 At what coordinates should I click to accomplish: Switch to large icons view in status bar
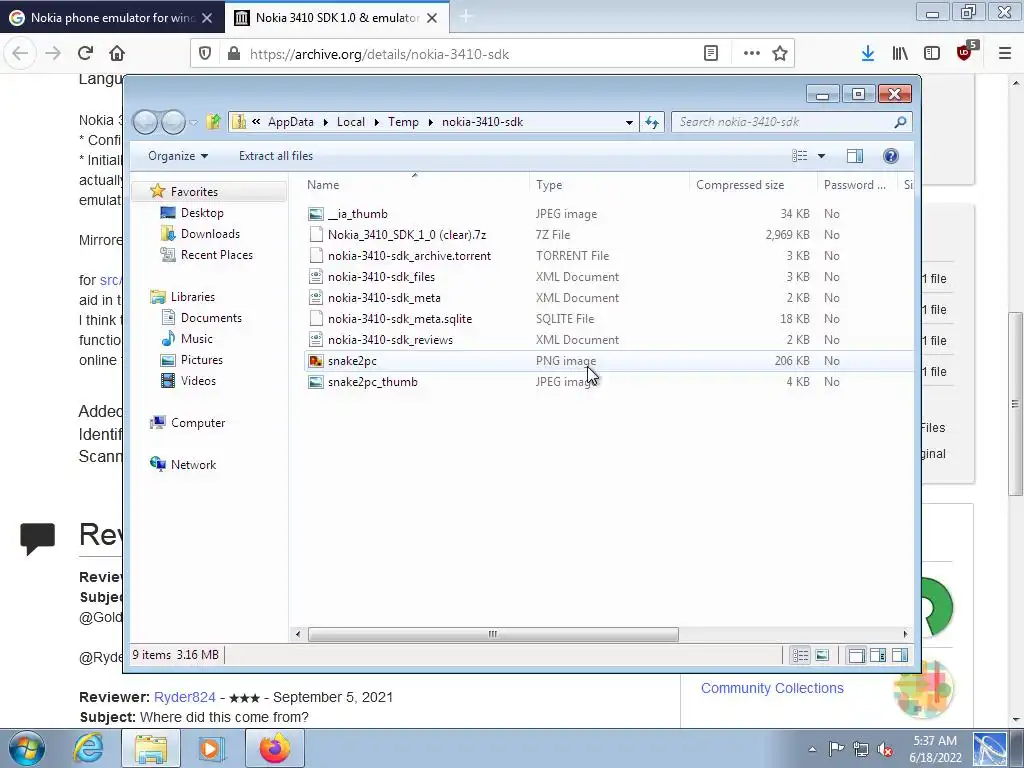[822, 655]
